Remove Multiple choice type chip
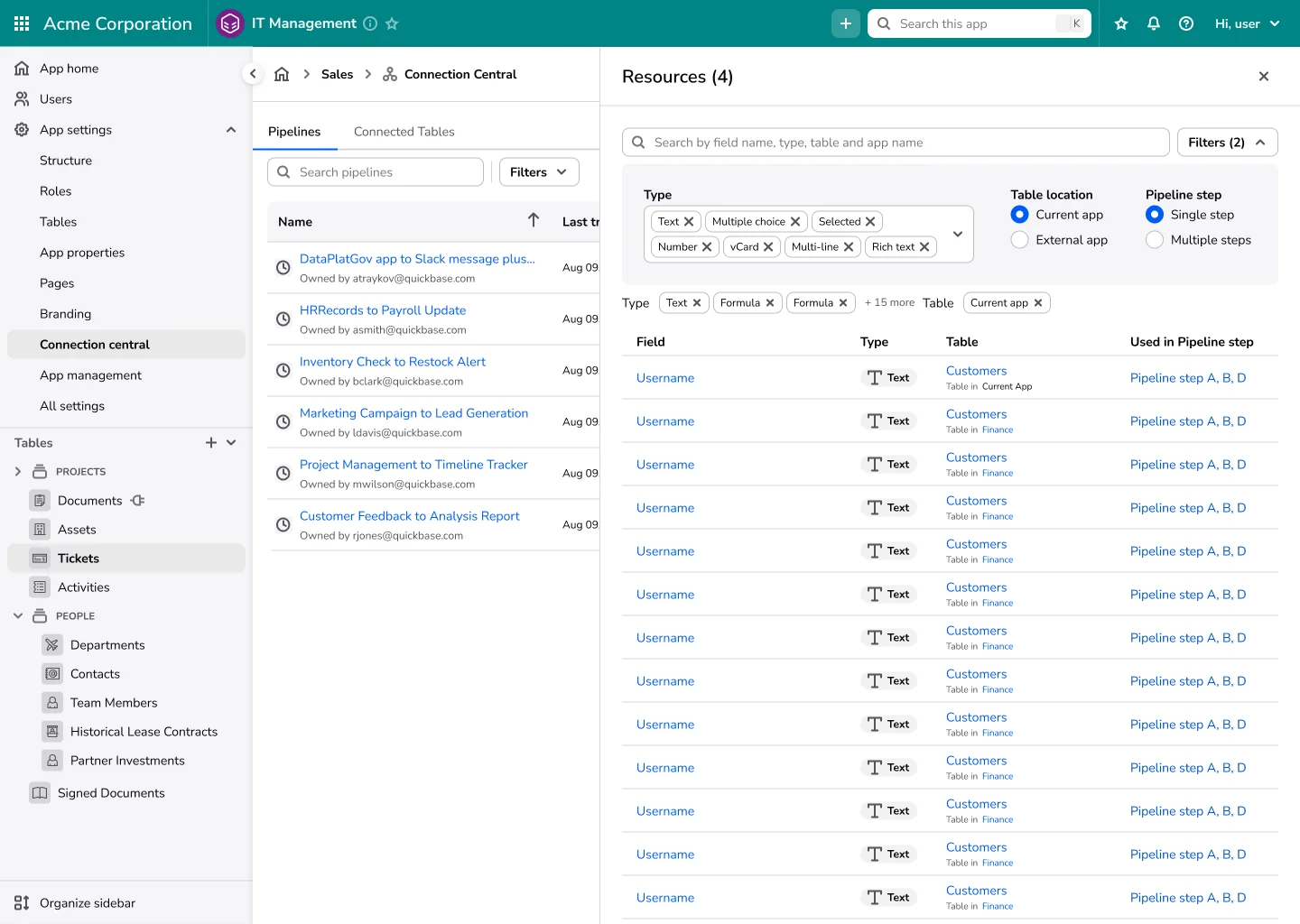Screen dimensions: 1300x924 [795, 221]
